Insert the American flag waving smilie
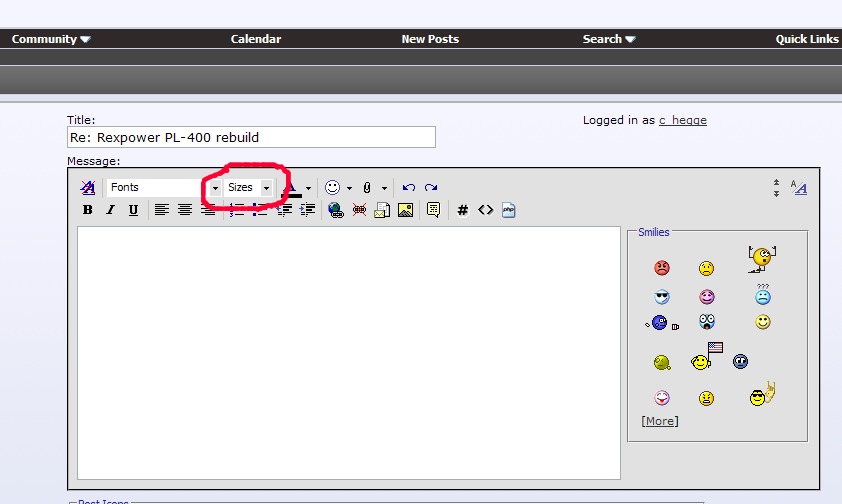842x504 pixels. (707, 356)
